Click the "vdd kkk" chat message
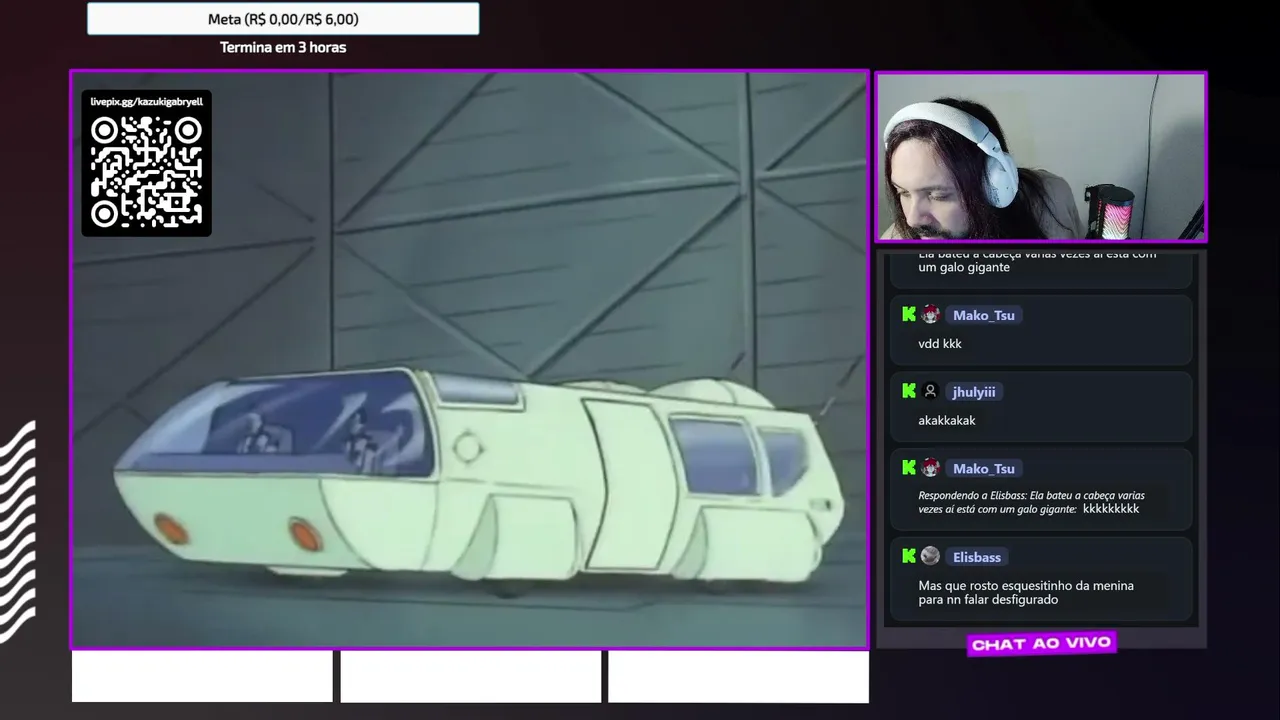This screenshot has width=1280, height=720. (x=940, y=344)
